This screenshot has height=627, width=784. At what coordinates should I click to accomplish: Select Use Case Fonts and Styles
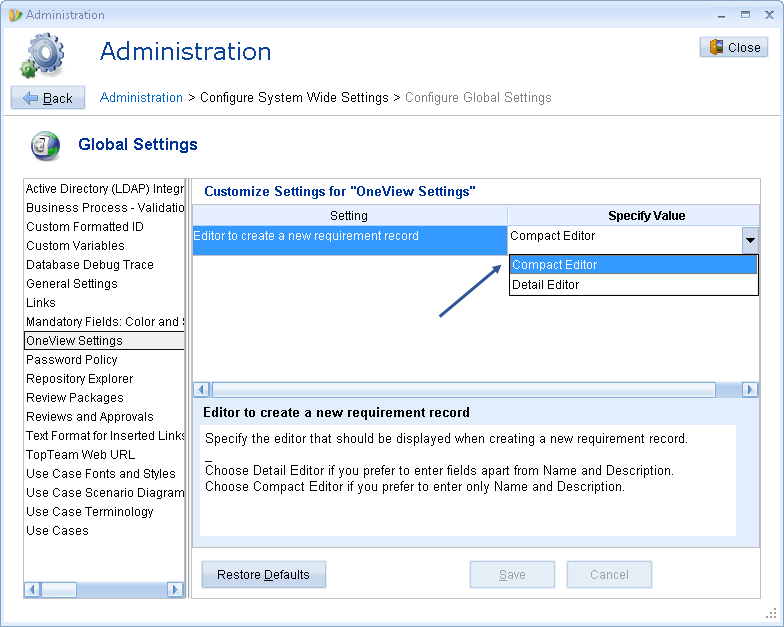point(104,474)
